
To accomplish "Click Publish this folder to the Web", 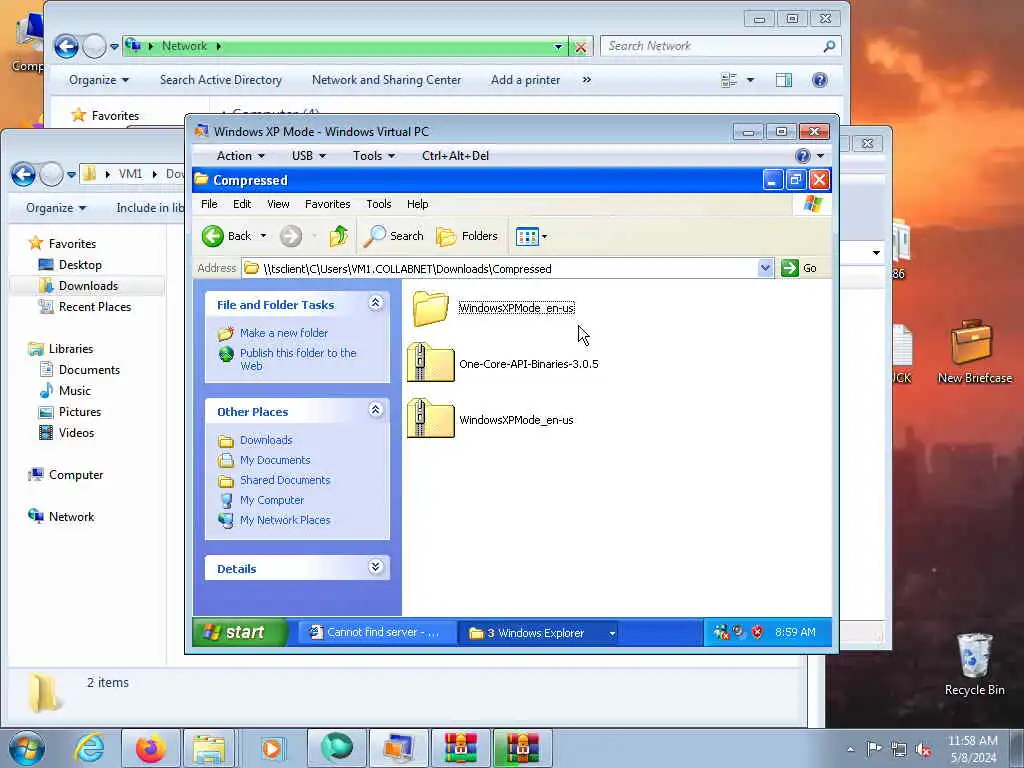I will (x=298, y=359).
